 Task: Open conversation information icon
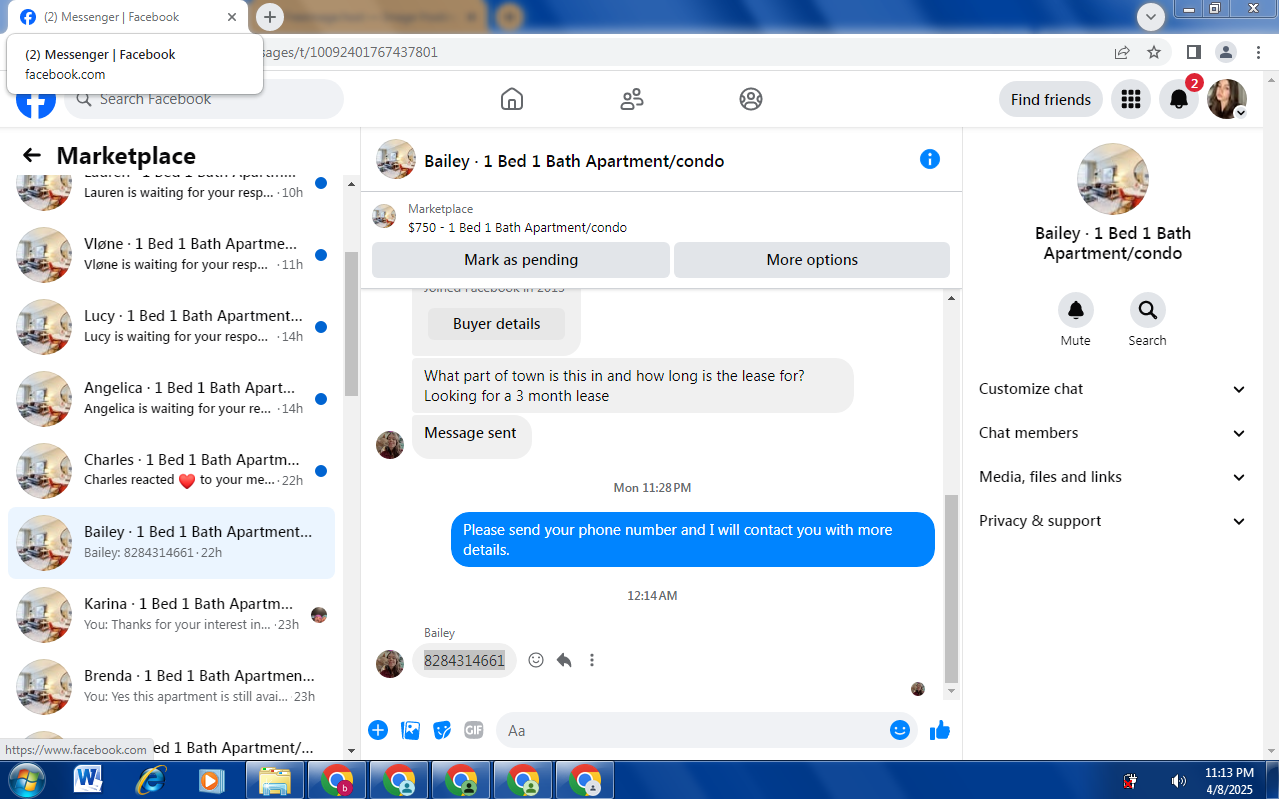(930, 159)
